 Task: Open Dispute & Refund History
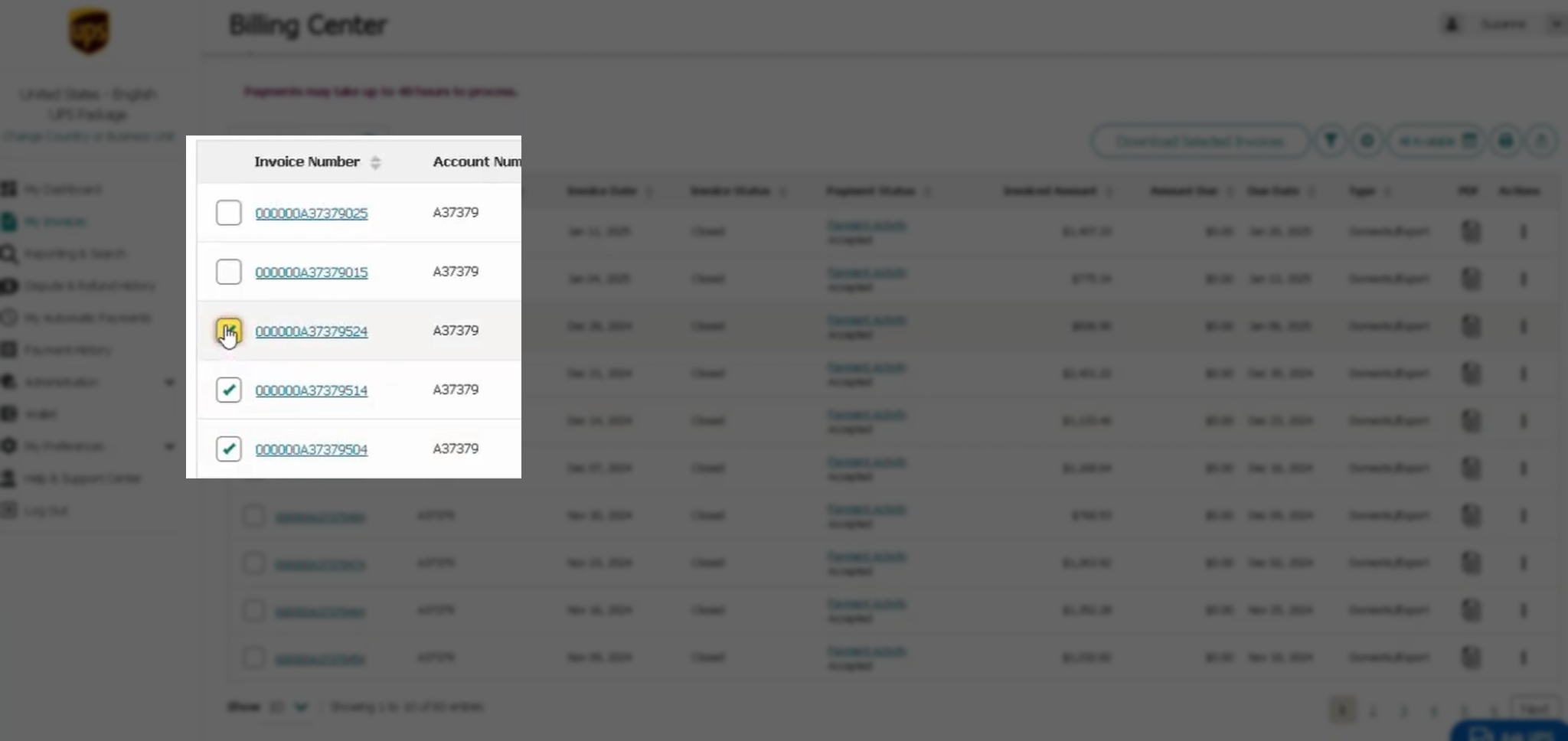(90, 286)
